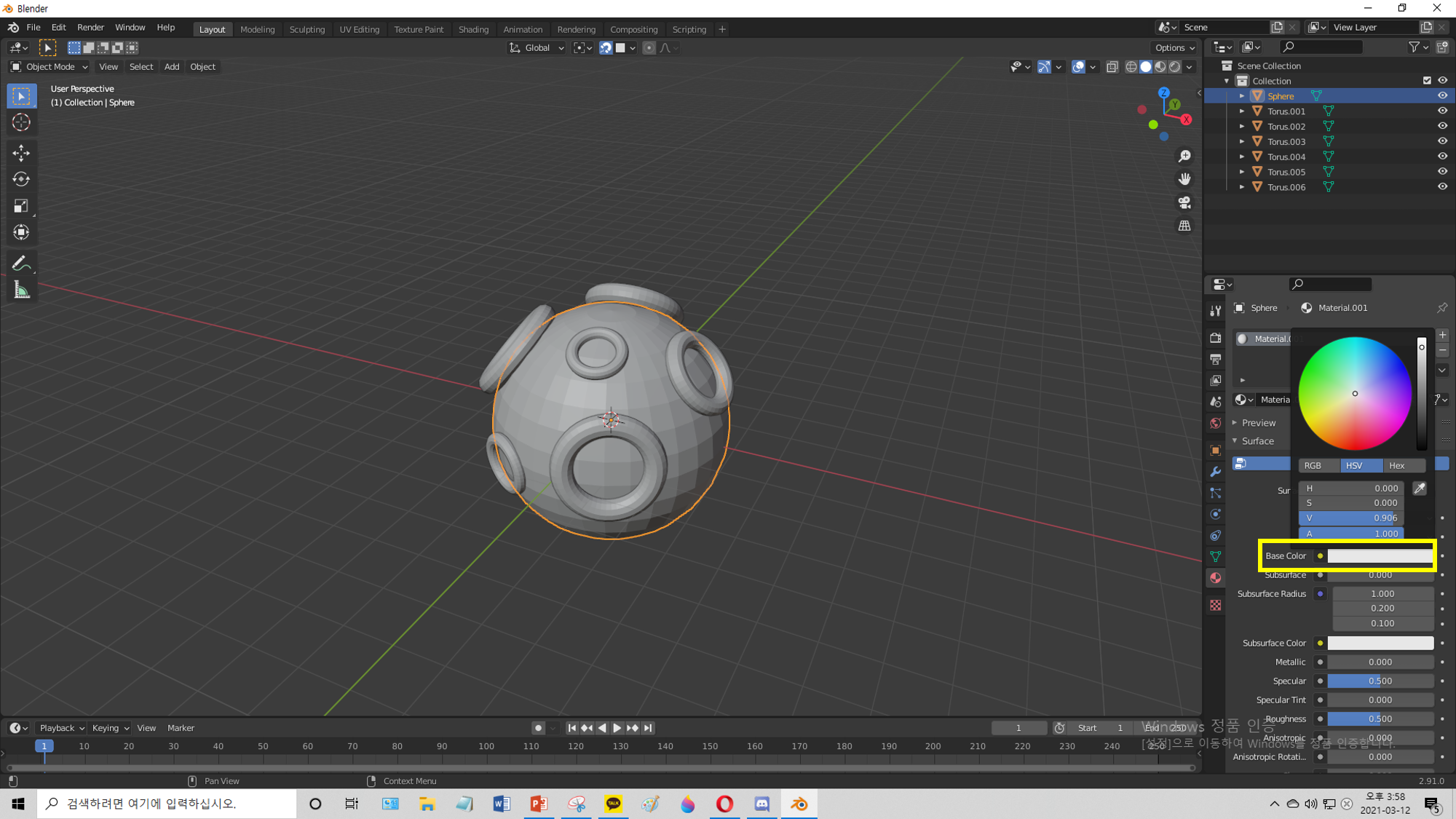
Task: Expand the Torus.001 tree item
Action: tap(1242, 111)
